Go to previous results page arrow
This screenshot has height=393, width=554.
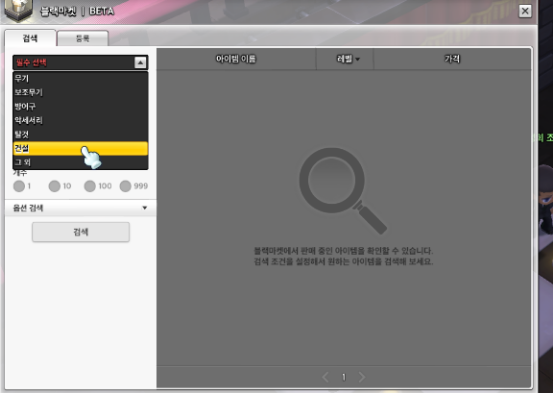pos(325,377)
